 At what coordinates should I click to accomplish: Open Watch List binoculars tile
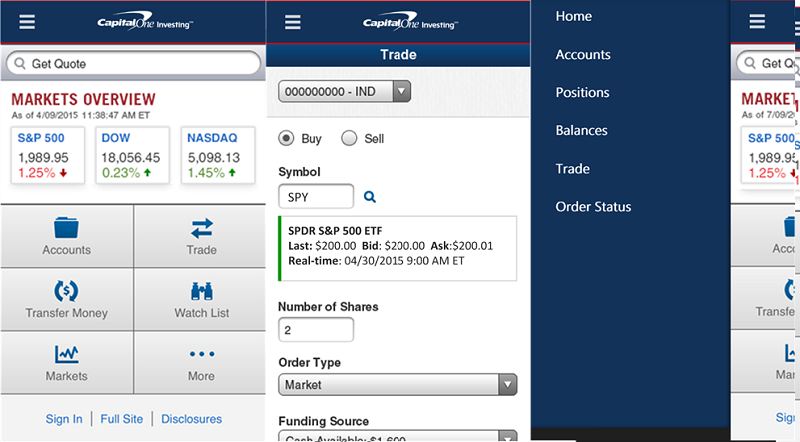click(x=201, y=300)
